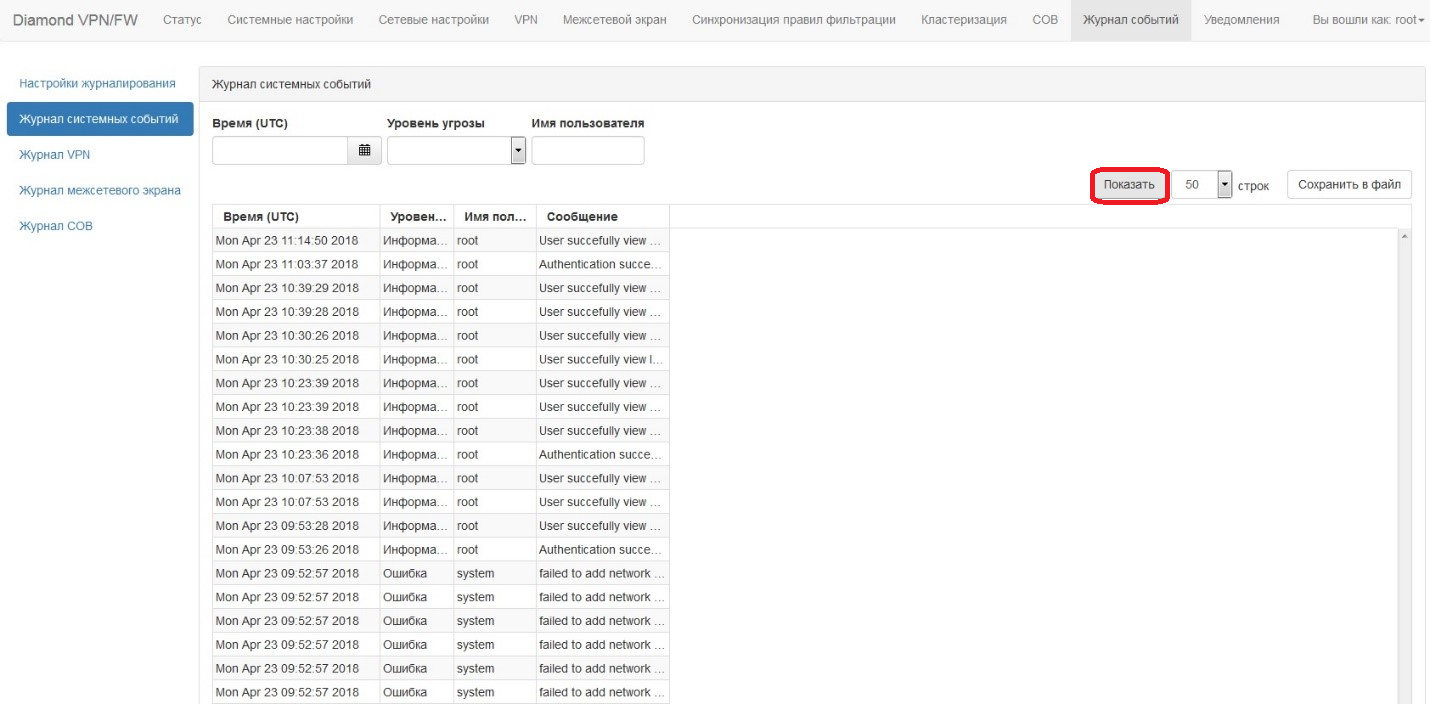Expand the Уровень угрозы dropdown
This screenshot has width=1430, height=704.
[518, 151]
